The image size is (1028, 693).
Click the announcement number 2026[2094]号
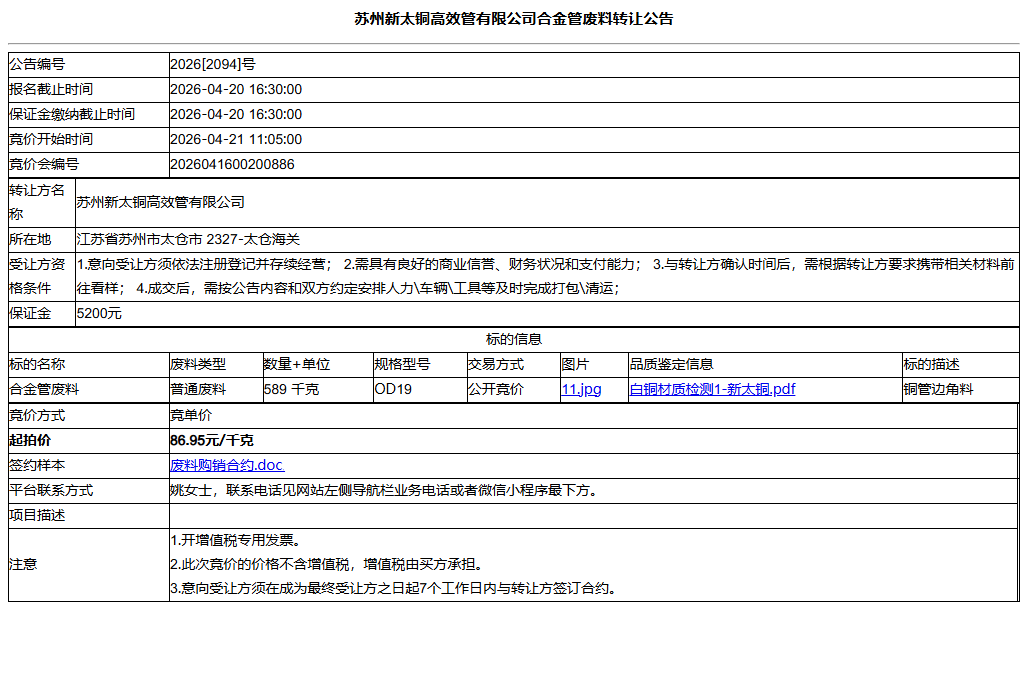click(x=213, y=64)
